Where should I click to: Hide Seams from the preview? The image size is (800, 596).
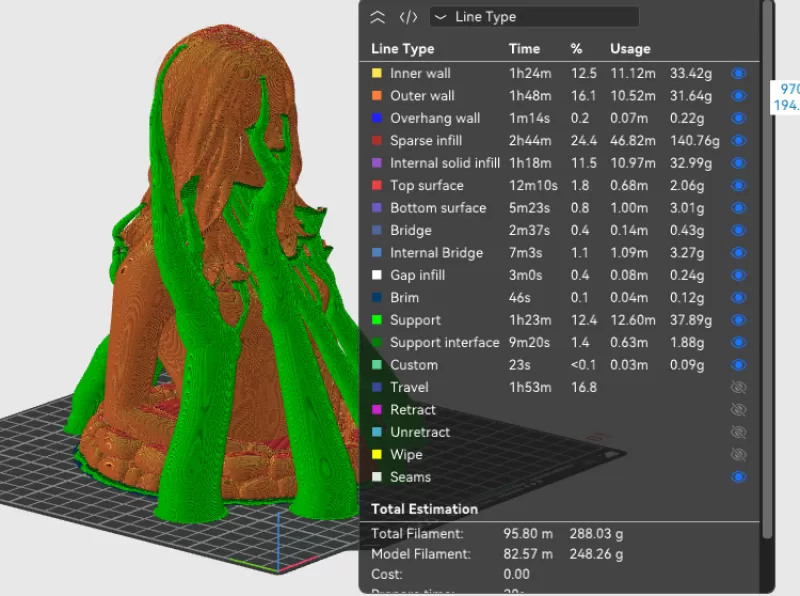[x=738, y=477]
